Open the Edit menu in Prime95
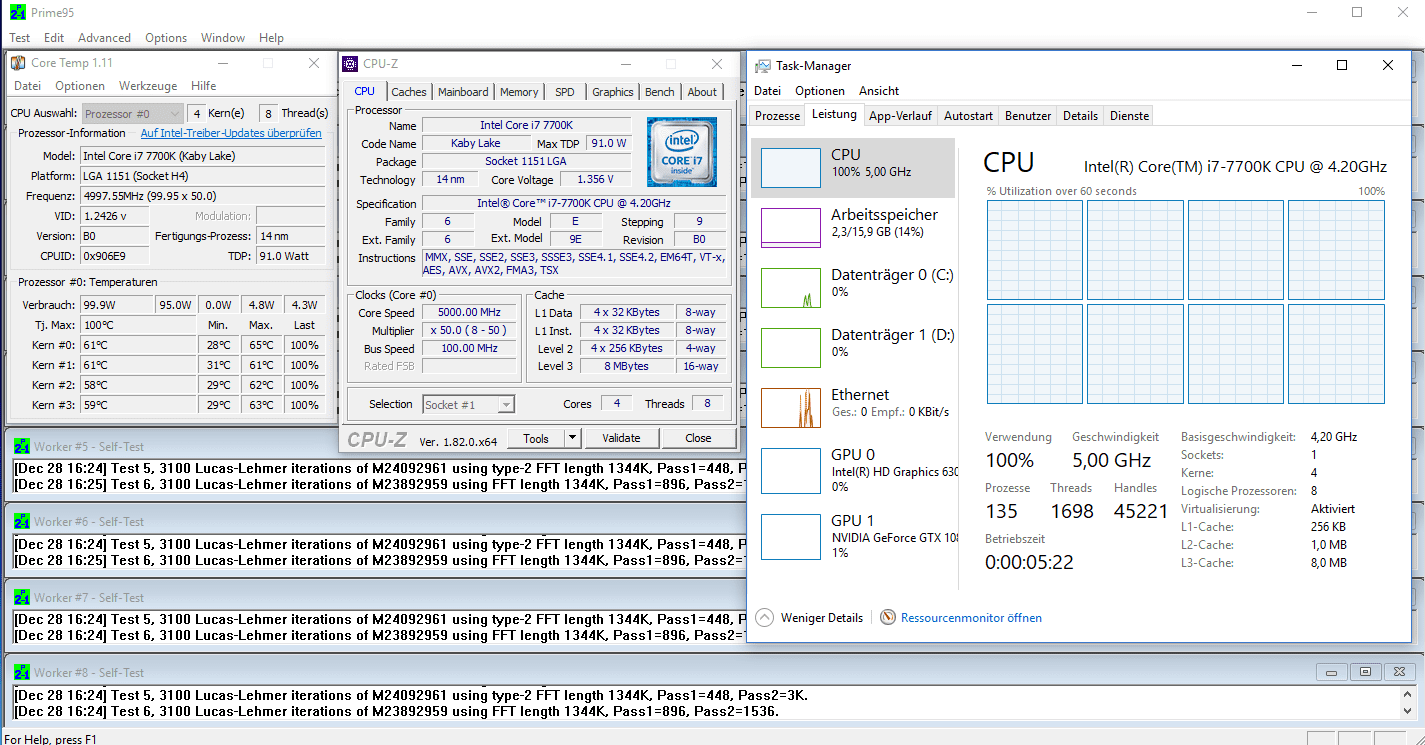1425x745 pixels. click(54, 38)
